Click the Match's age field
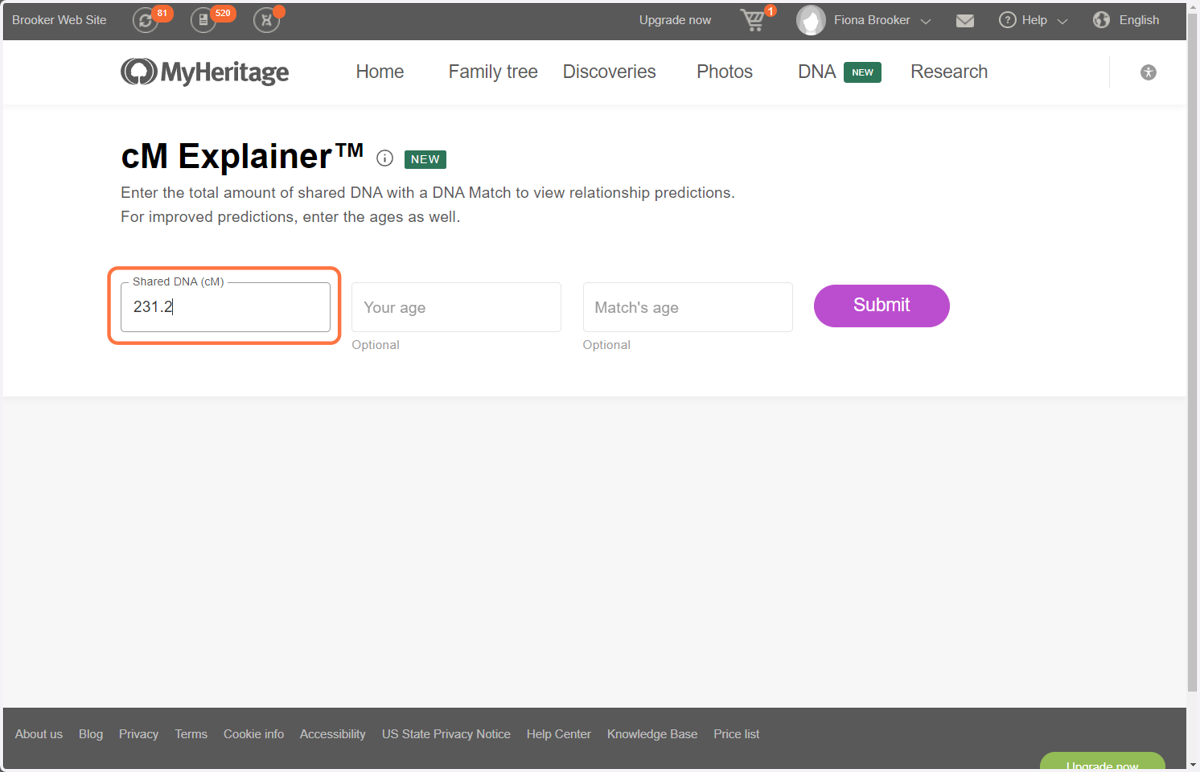 (688, 307)
